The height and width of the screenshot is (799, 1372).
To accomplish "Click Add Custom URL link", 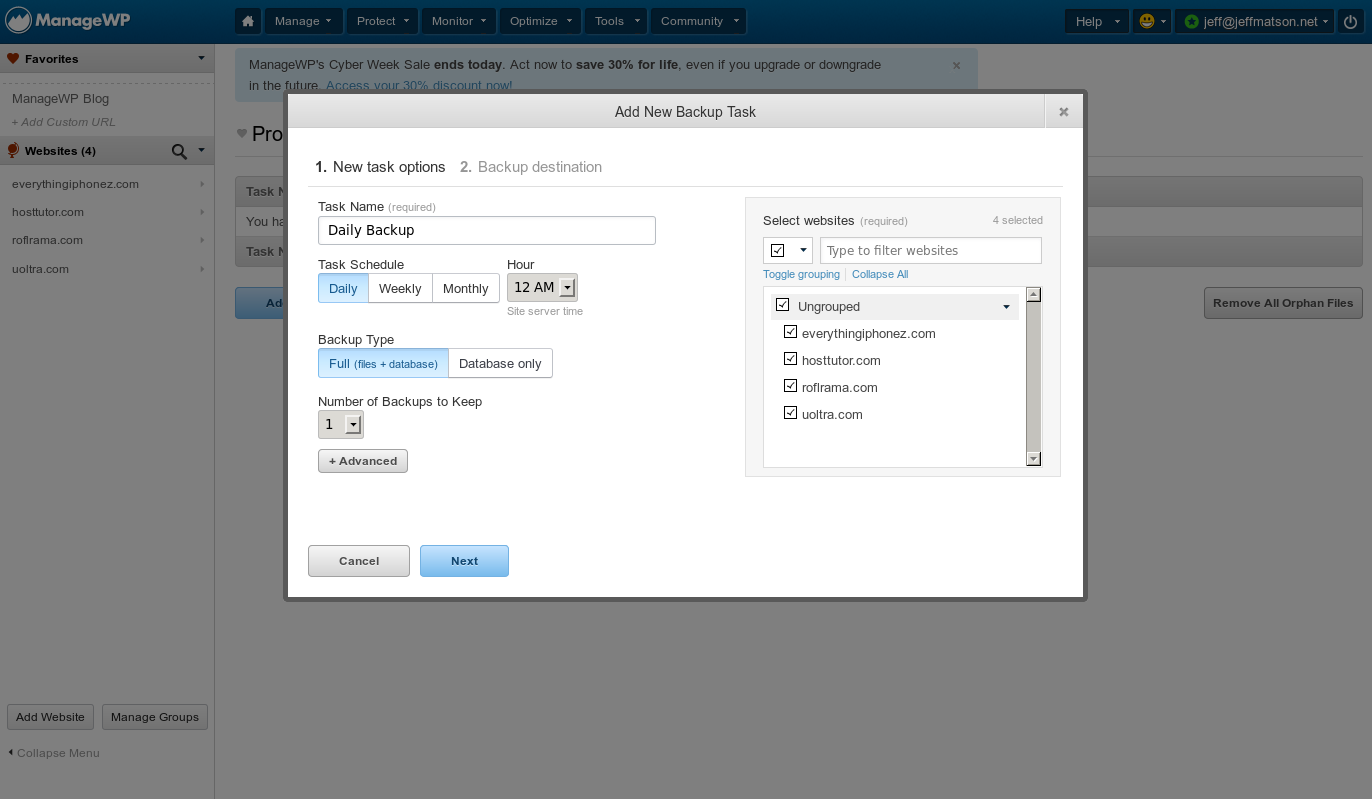I will pos(63,122).
